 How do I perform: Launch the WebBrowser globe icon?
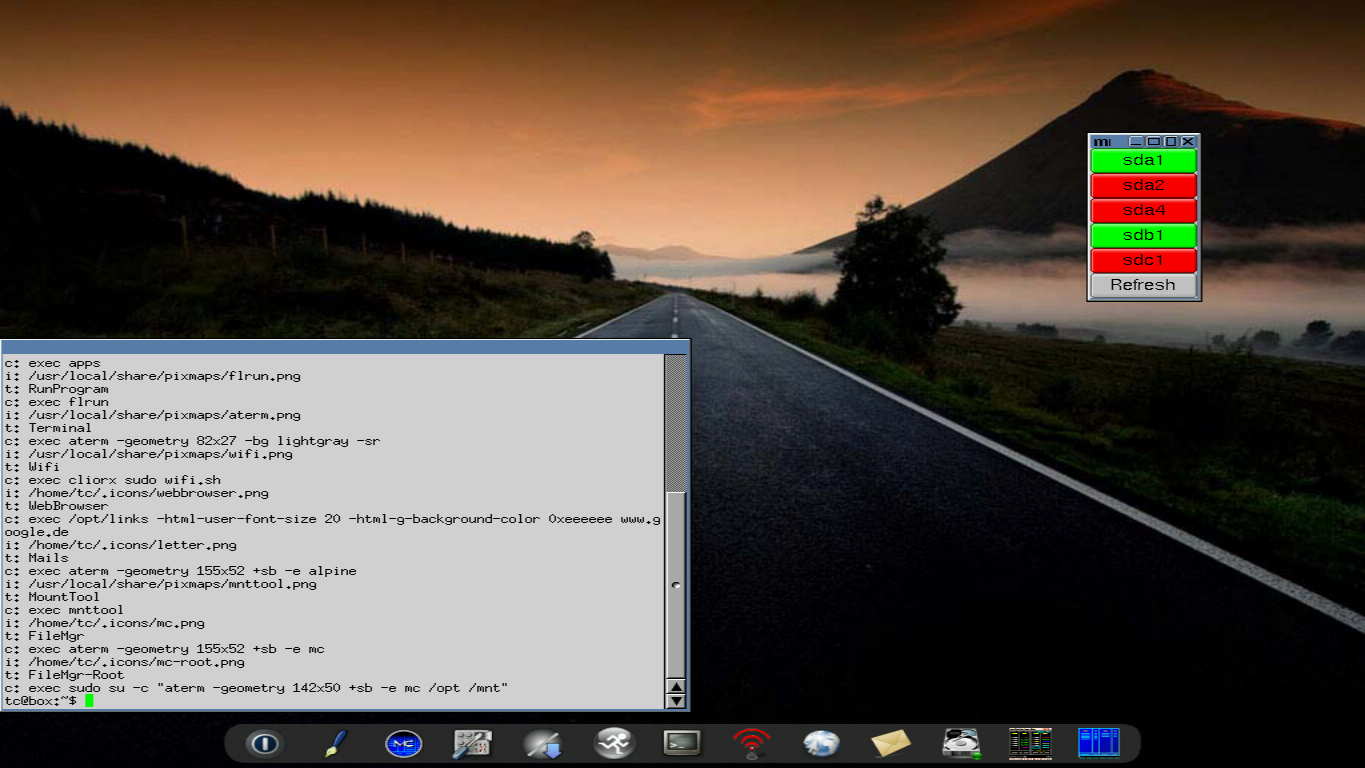click(x=821, y=743)
